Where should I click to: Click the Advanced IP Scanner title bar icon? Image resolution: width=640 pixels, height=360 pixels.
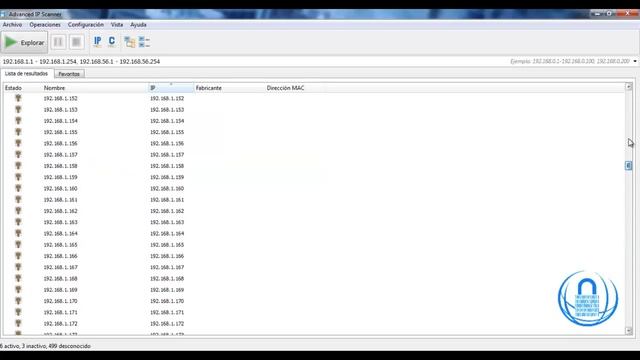click(3, 14)
